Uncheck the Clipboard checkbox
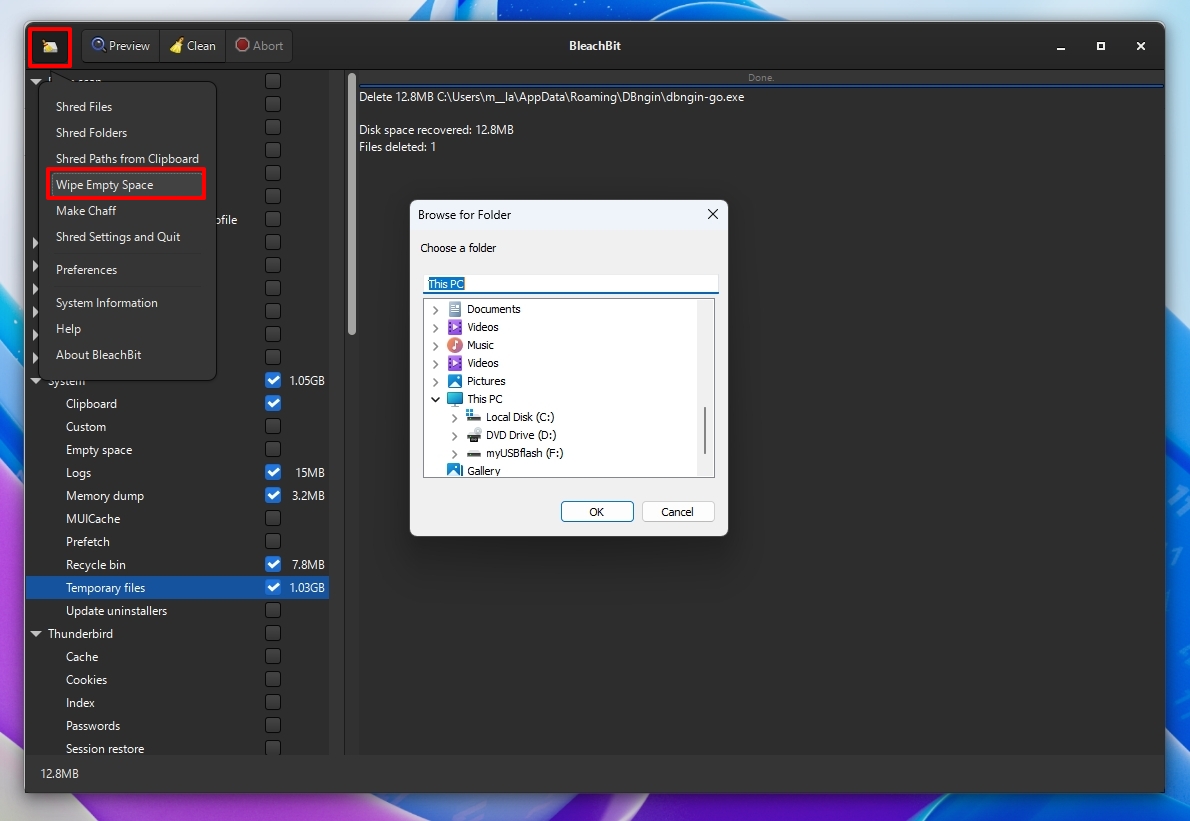The height and width of the screenshot is (821, 1190). click(273, 403)
